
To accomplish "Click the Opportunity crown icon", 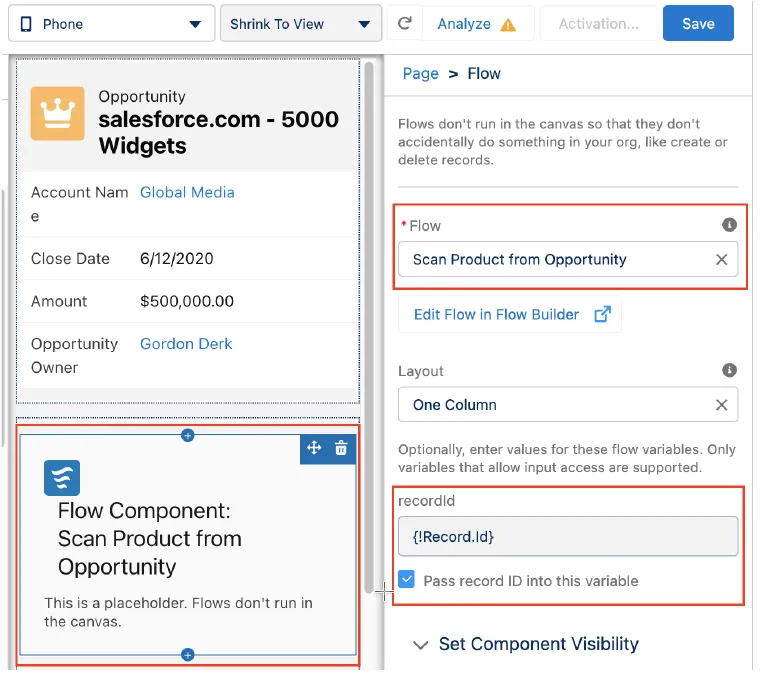I will point(58,114).
